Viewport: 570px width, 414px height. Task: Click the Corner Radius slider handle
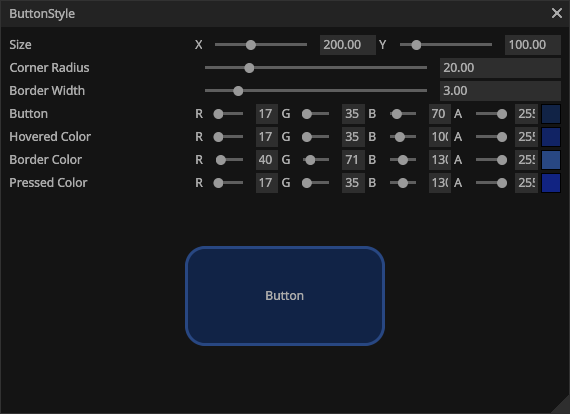[249, 68]
